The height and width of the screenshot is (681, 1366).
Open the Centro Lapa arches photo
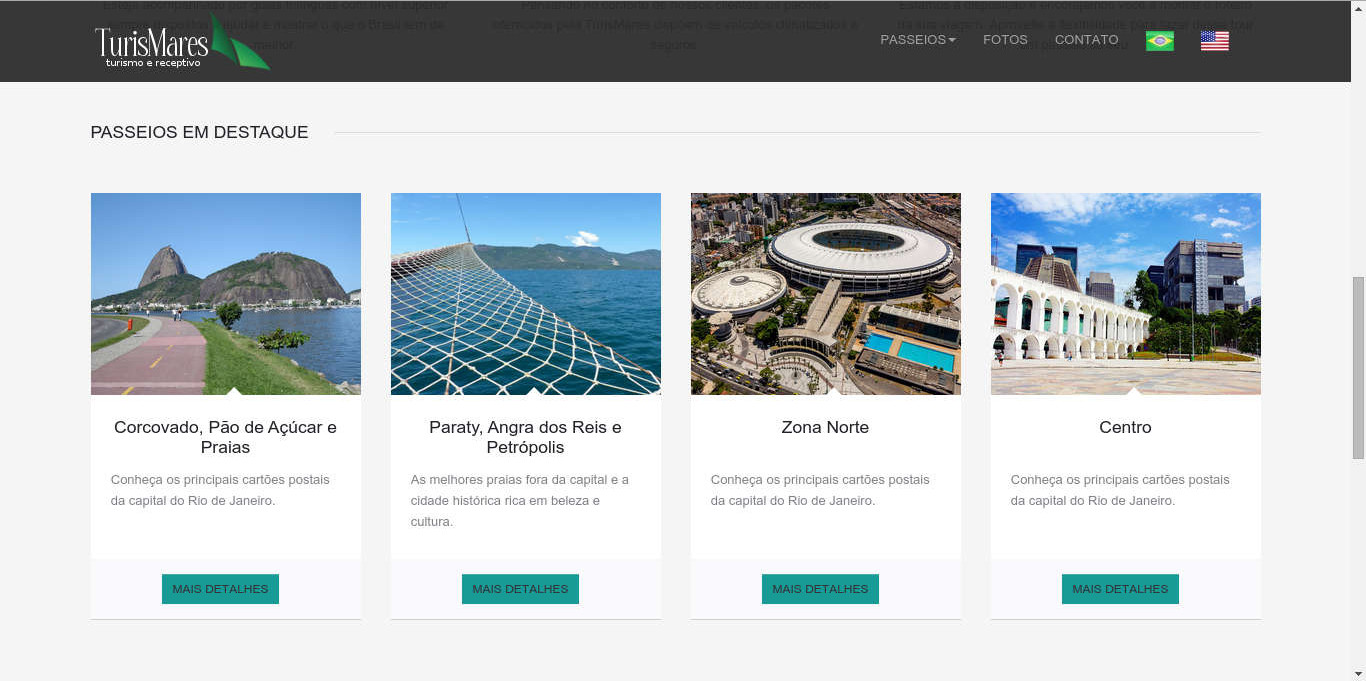1126,294
